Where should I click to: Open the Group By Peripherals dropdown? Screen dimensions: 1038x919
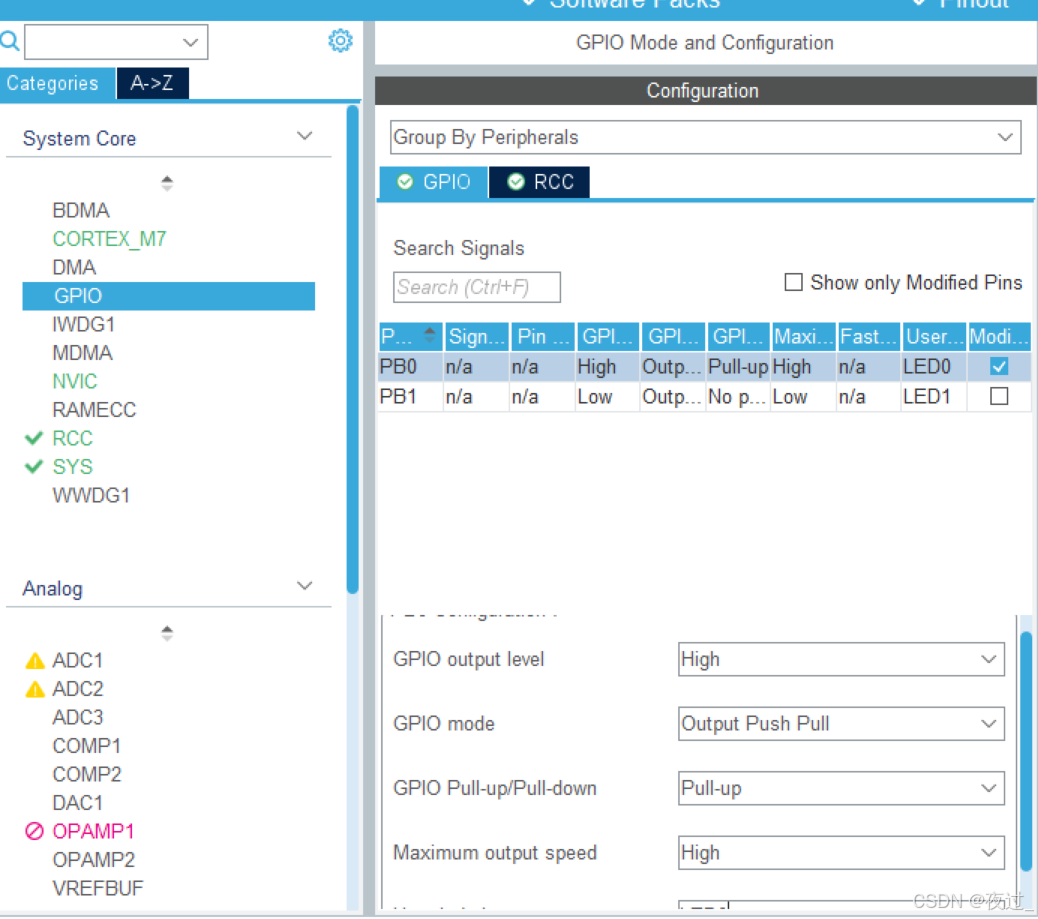pyautogui.click(x=1007, y=137)
